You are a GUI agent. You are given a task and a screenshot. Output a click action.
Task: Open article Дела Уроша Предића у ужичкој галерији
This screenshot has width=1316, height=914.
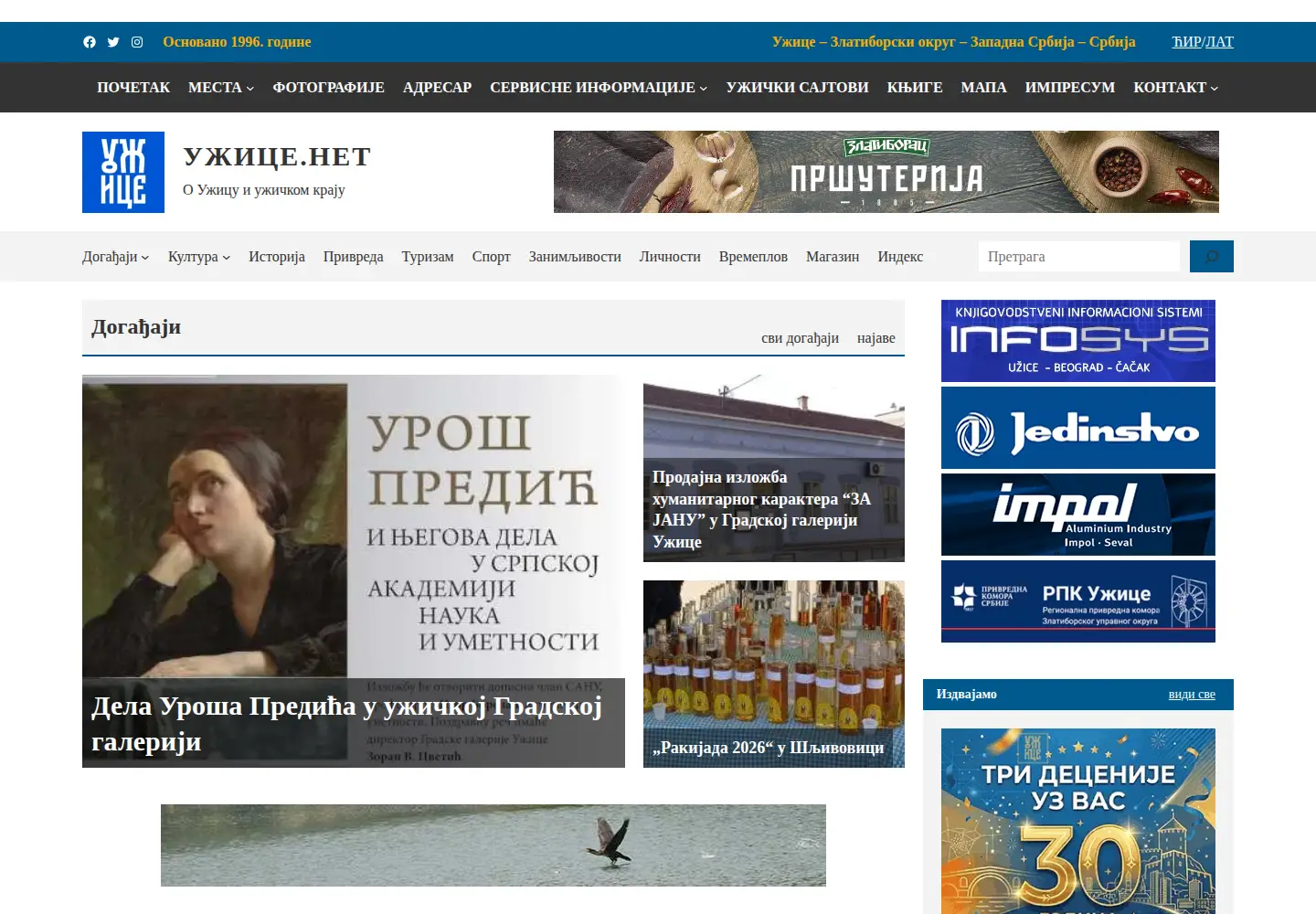pyautogui.click(x=347, y=724)
